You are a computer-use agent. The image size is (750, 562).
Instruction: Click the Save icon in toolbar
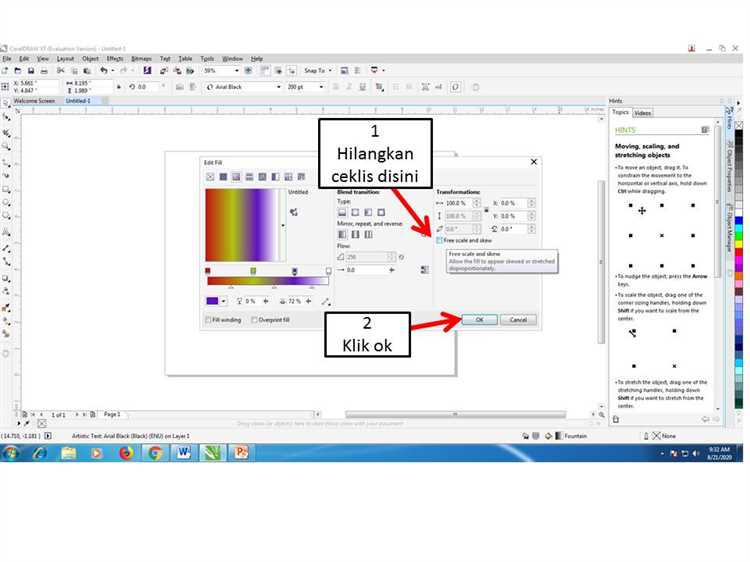[x=31, y=71]
